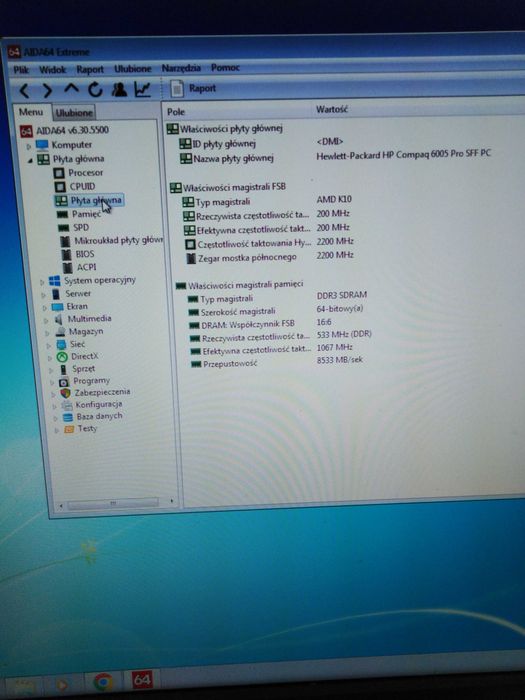
Task: Click the up-level arrow toolbar button
Action: (x=71, y=88)
